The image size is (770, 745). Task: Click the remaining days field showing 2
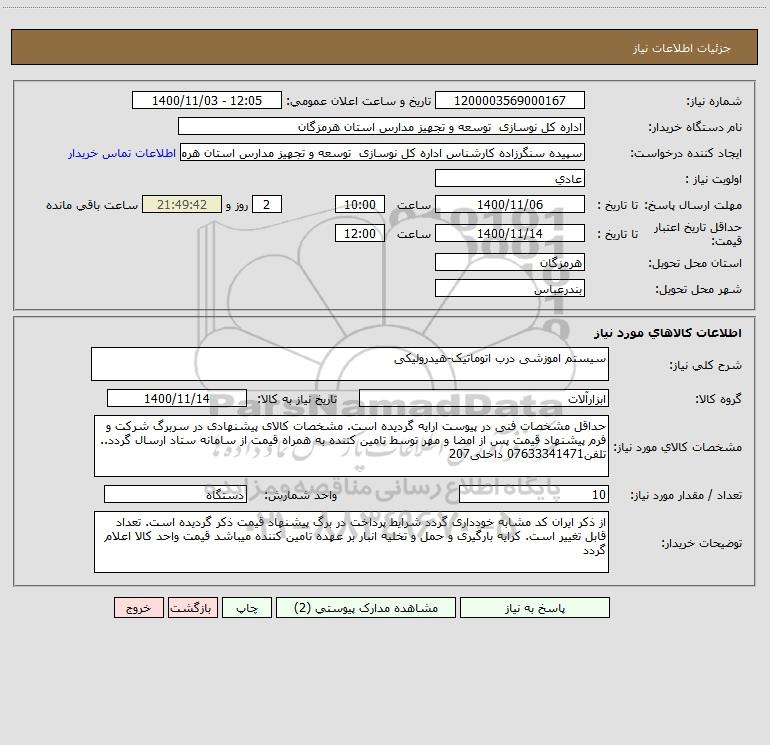(267, 204)
